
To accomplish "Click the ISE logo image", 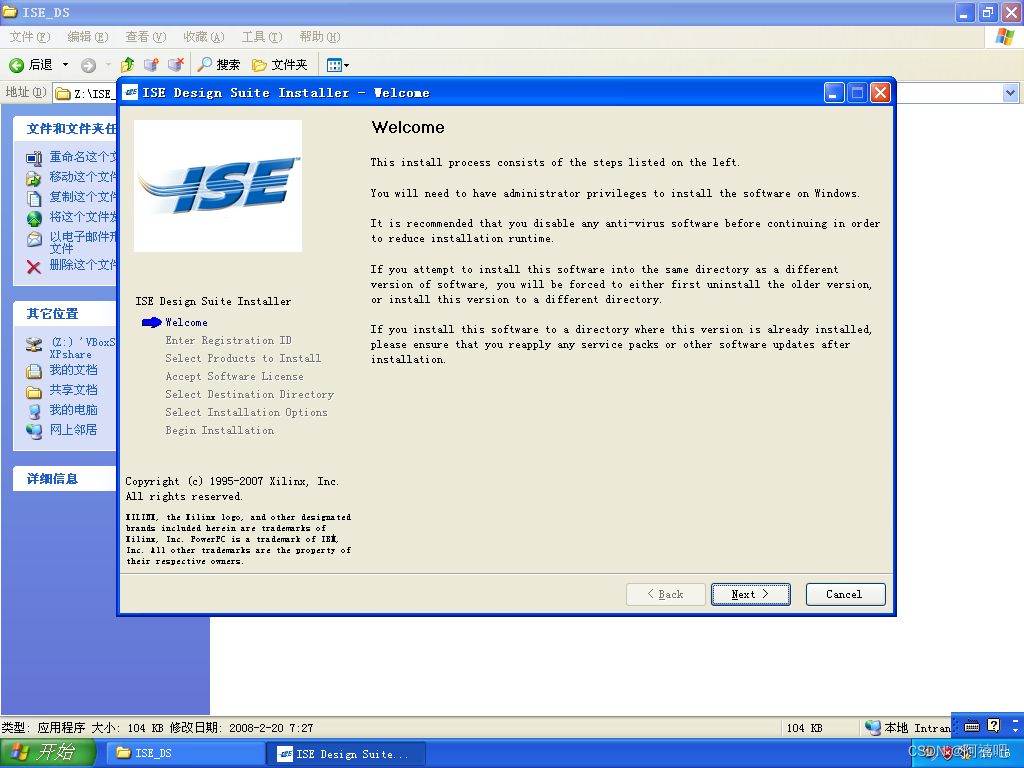I will point(218,185).
